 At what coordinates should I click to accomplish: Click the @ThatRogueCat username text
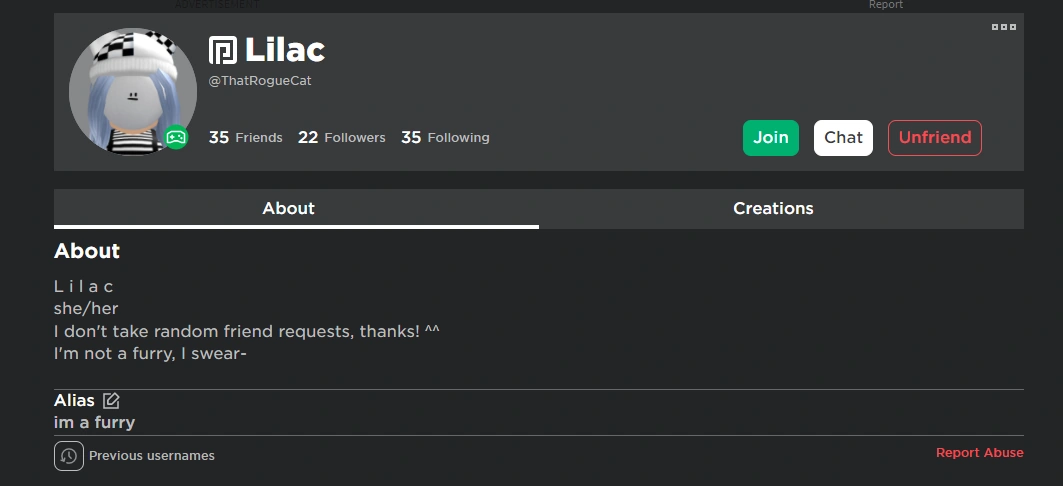tap(260, 81)
